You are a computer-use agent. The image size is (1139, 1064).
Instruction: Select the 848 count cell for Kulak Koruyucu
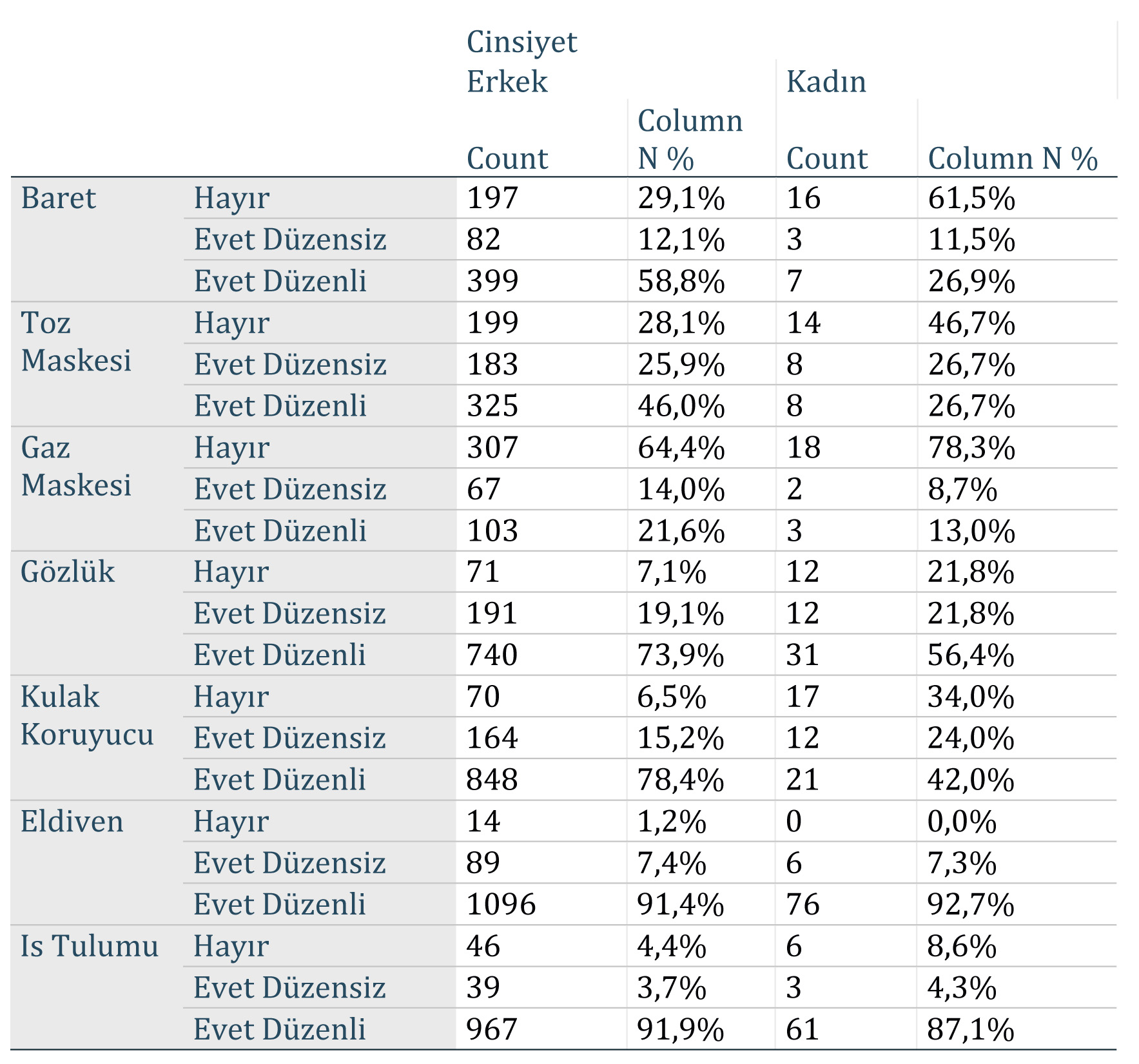point(492,780)
